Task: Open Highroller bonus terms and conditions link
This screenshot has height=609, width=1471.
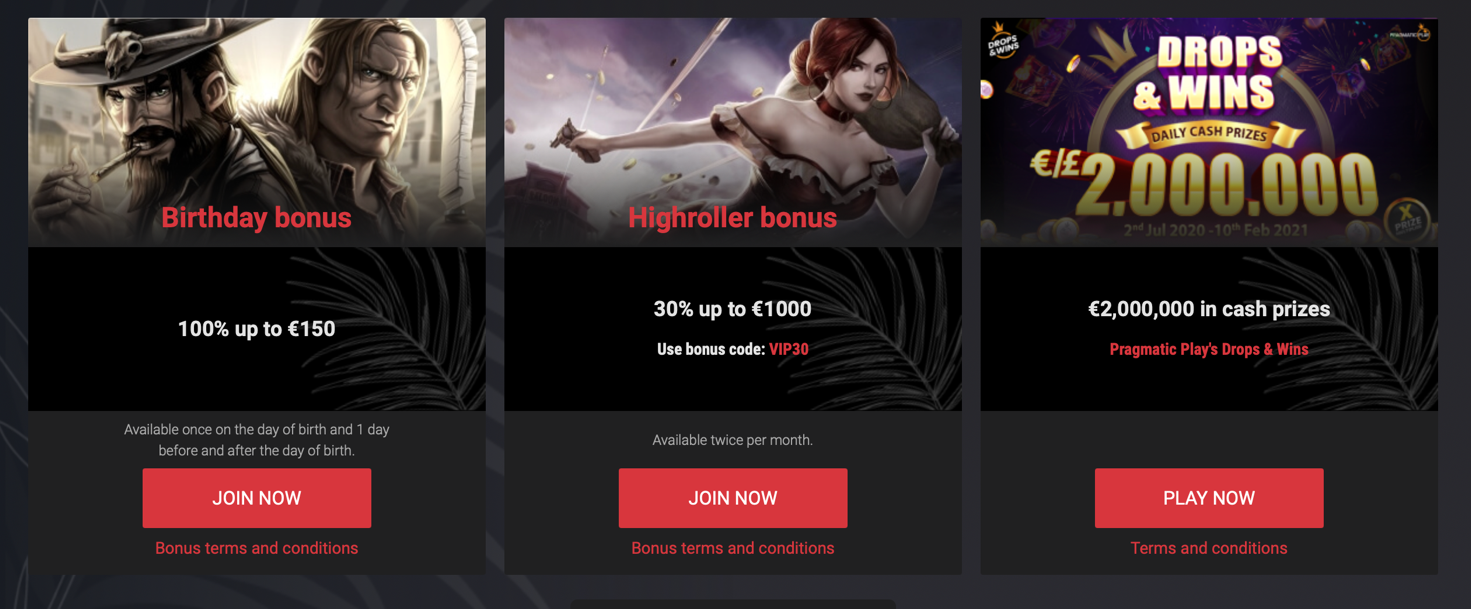Action: coord(732,548)
